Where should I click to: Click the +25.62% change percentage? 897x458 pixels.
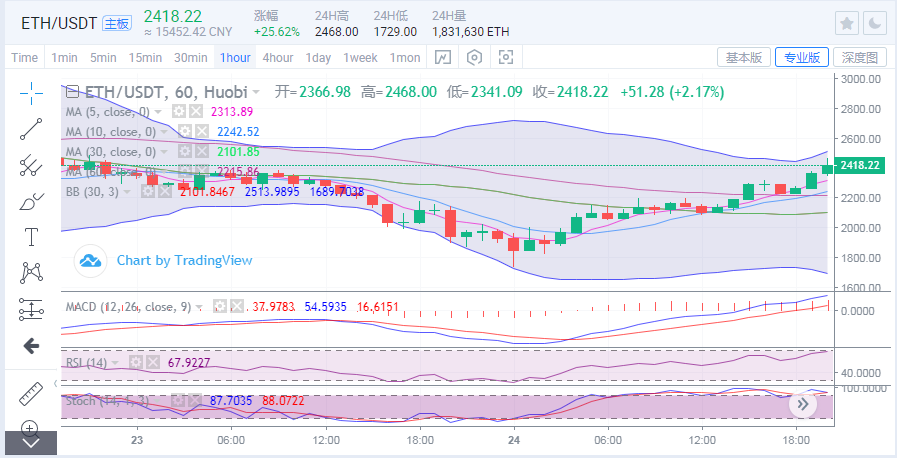coord(277,32)
